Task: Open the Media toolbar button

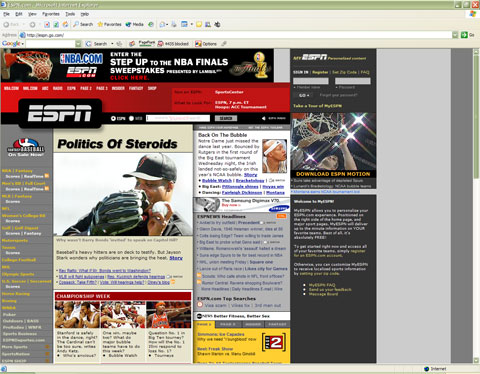Action: (x=134, y=24)
